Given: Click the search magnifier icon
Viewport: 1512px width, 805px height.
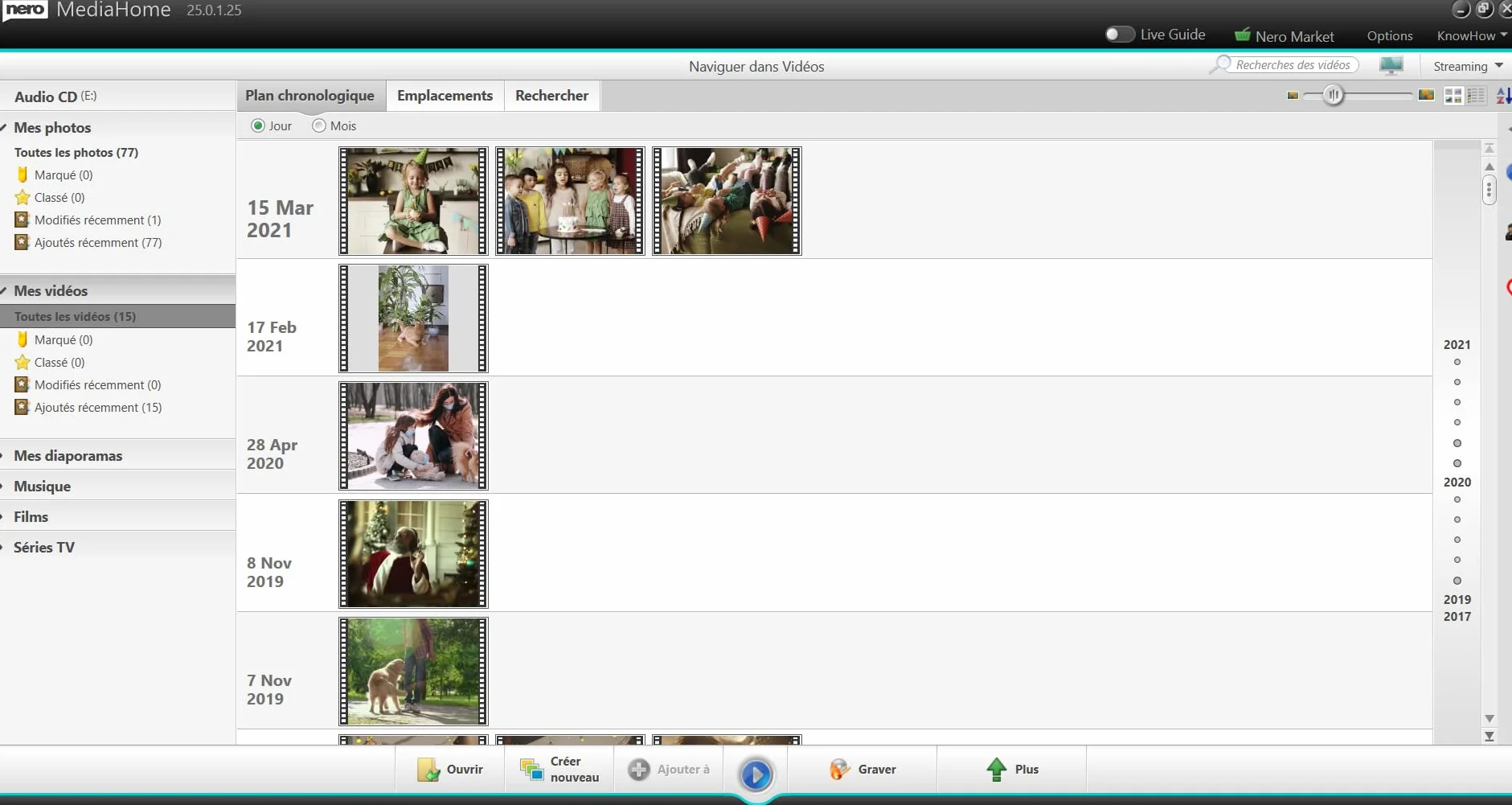Looking at the screenshot, I should (x=1220, y=64).
